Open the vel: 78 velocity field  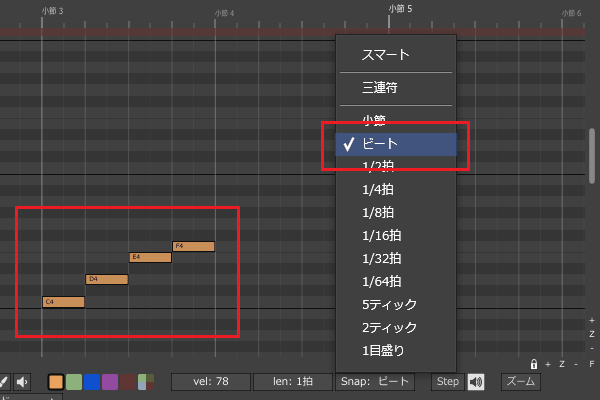pyautogui.click(x=209, y=381)
